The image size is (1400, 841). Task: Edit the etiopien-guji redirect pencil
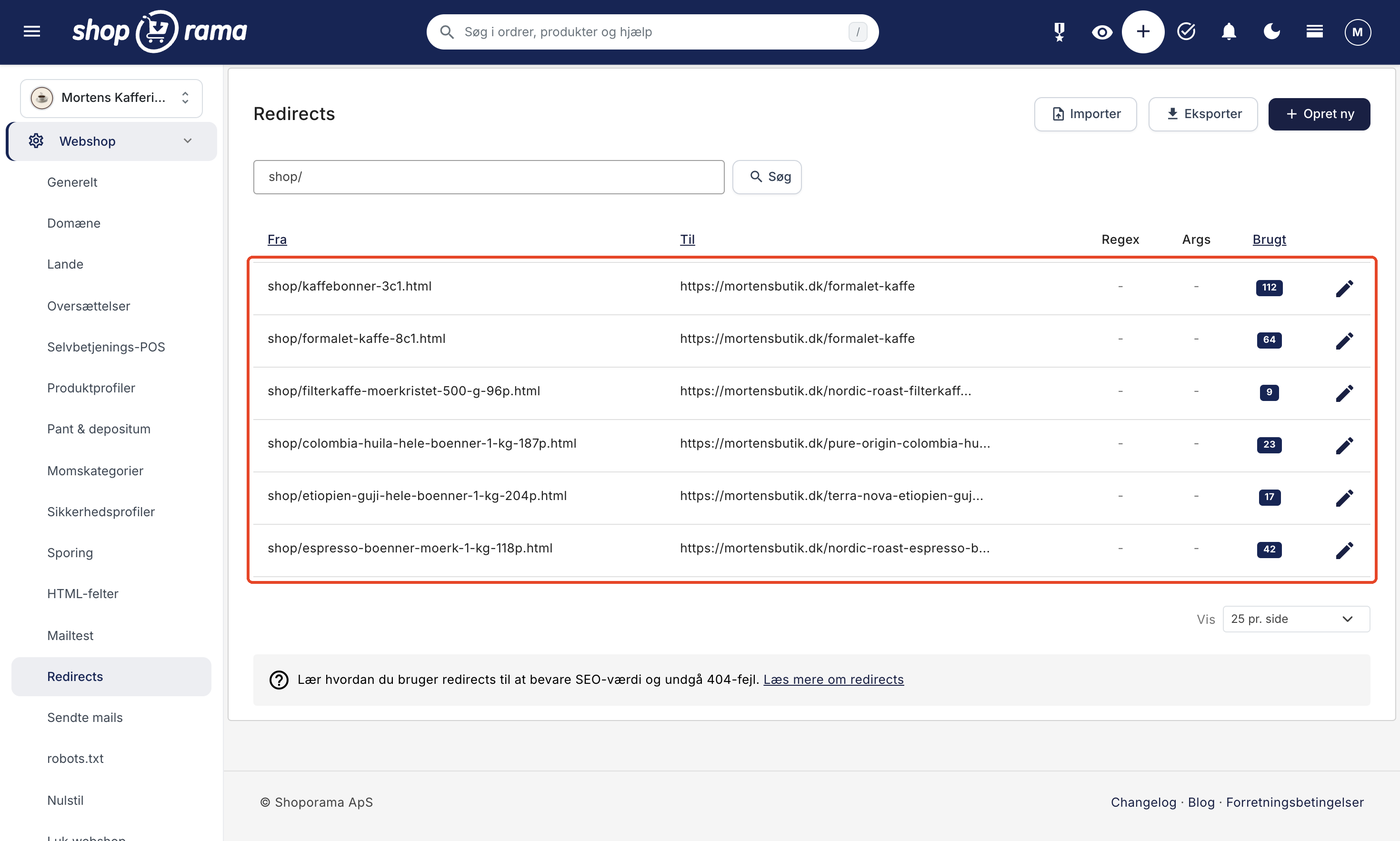click(x=1345, y=497)
